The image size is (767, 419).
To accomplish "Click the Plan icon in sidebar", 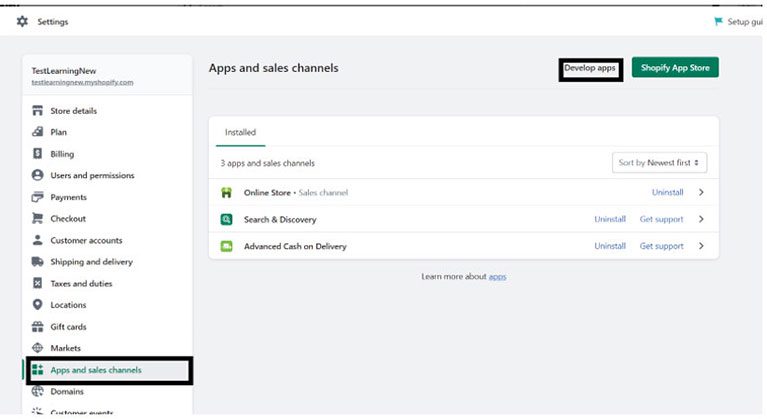I will pyautogui.click(x=38, y=132).
